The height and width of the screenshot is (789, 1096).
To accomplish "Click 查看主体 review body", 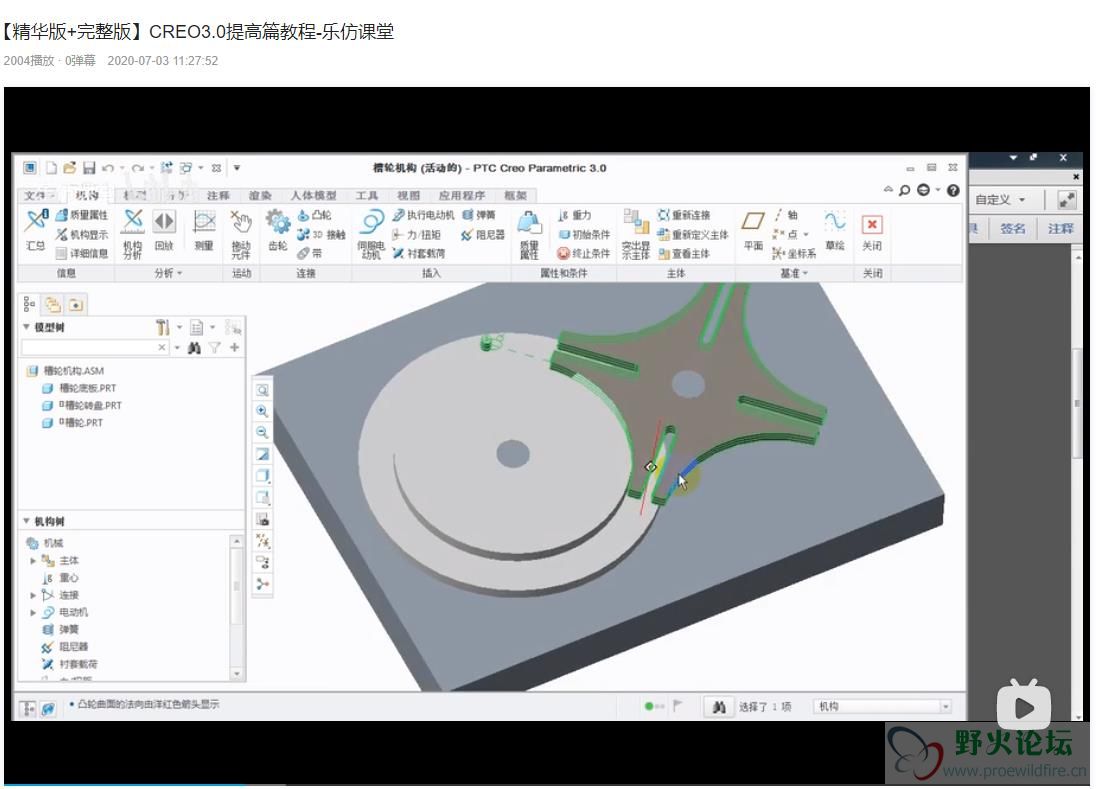I will point(684,253).
